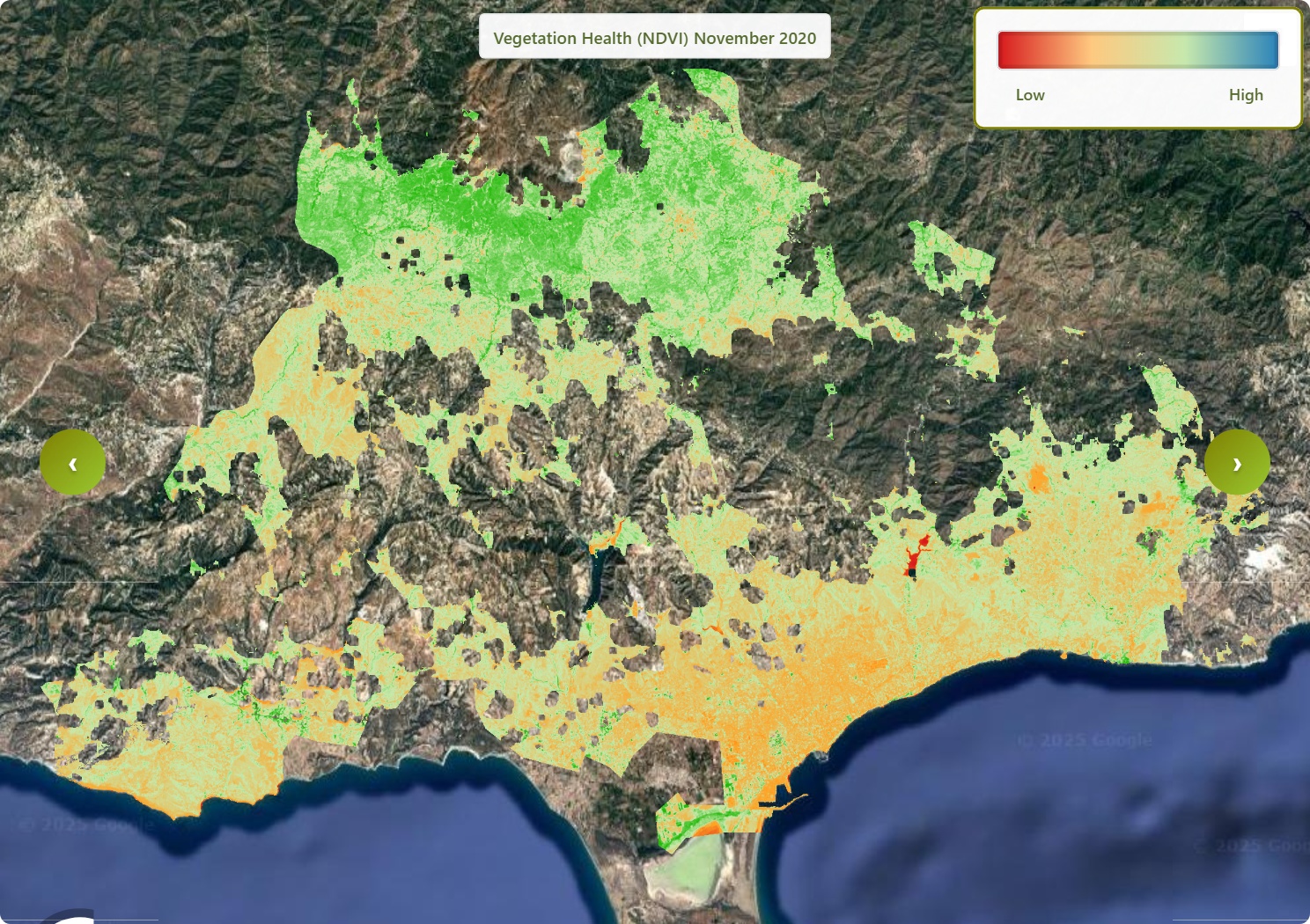Click the middle of the NDVI color bar
Screen dimensions: 1310x924
tap(1137, 50)
